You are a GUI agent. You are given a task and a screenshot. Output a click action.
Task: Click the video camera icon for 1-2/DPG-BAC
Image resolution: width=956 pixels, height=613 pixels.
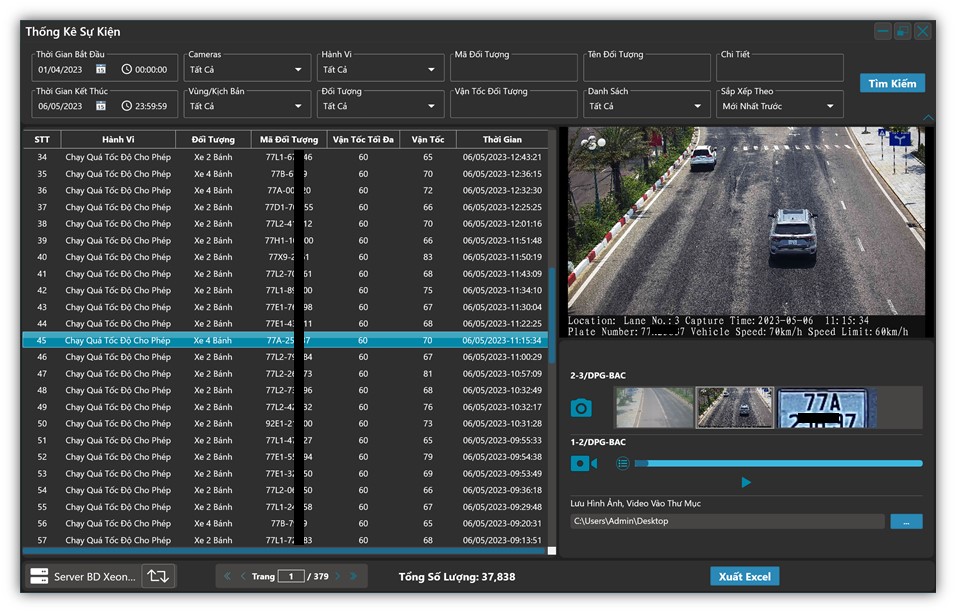point(583,464)
